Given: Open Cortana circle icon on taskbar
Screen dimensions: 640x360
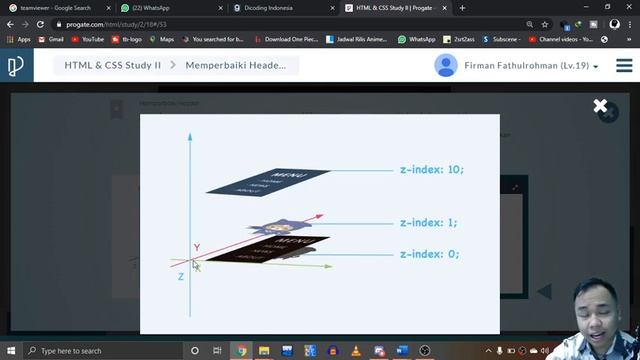Looking at the screenshot, I should point(195,351).
